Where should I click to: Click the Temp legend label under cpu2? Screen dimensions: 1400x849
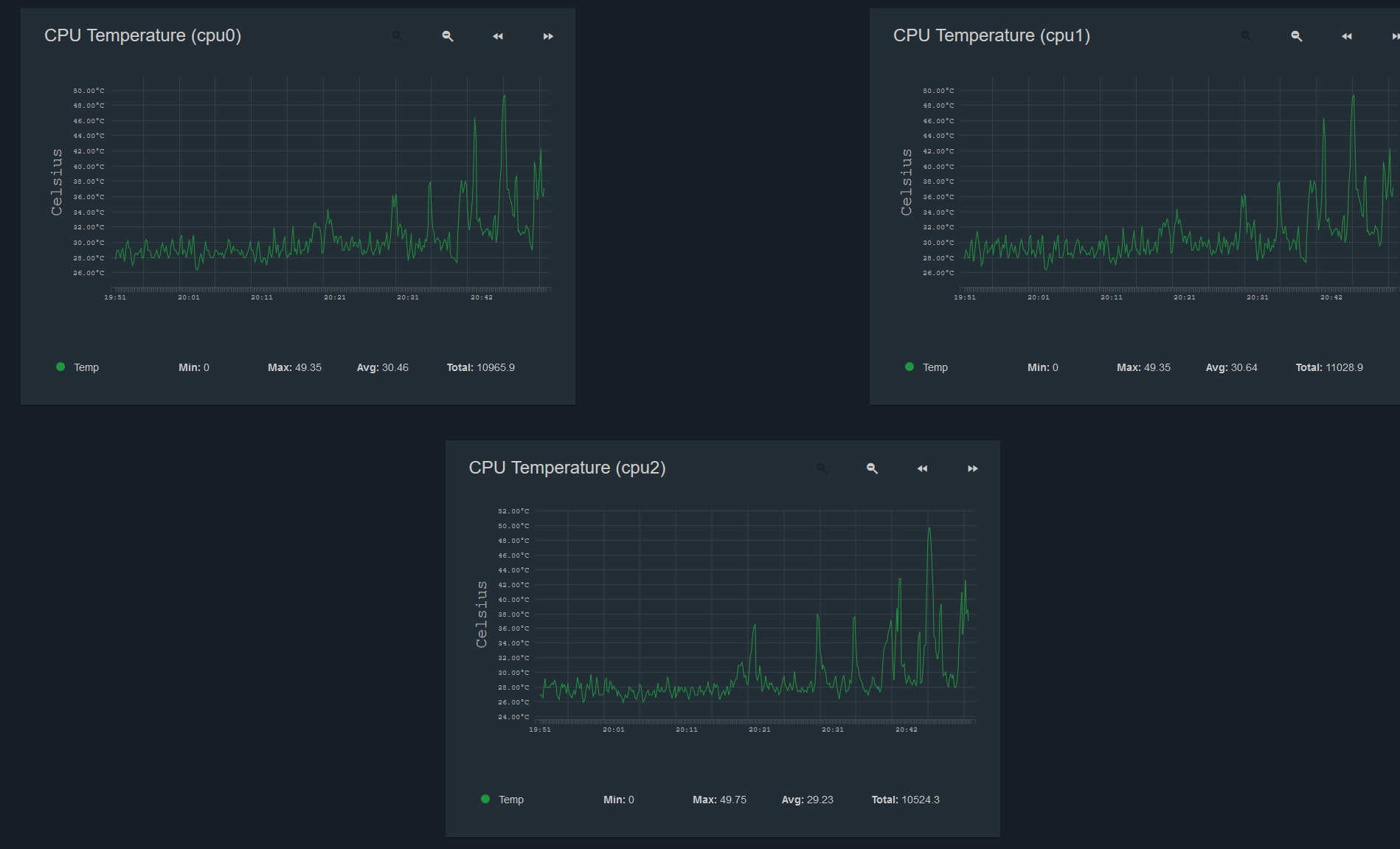coord(511,800)
